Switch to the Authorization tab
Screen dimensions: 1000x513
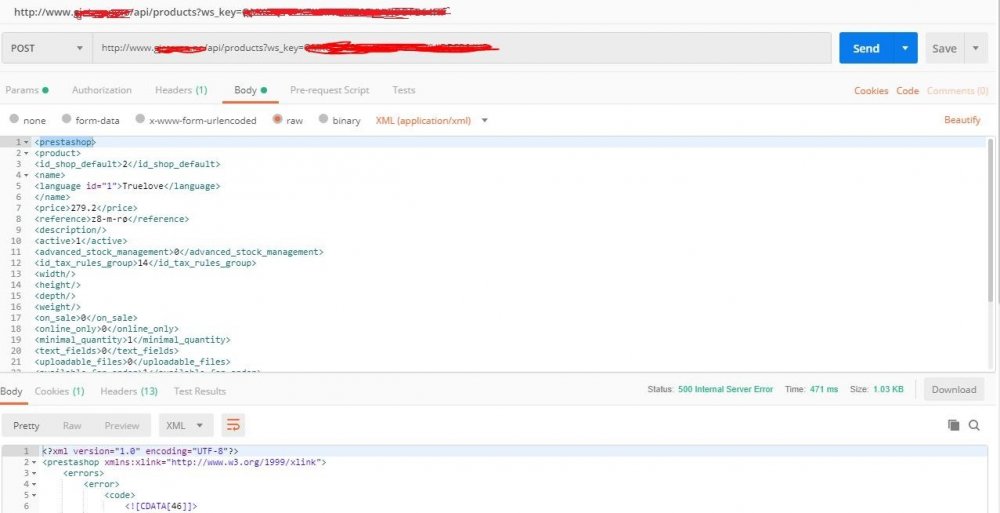102,90
